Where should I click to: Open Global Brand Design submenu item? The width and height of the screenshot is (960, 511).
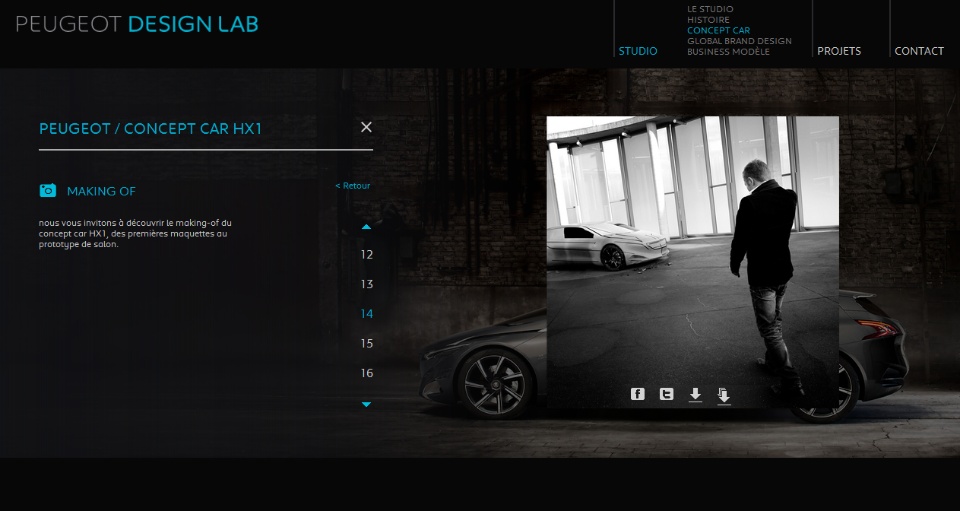pyautogui.click(x=739, y=41)
